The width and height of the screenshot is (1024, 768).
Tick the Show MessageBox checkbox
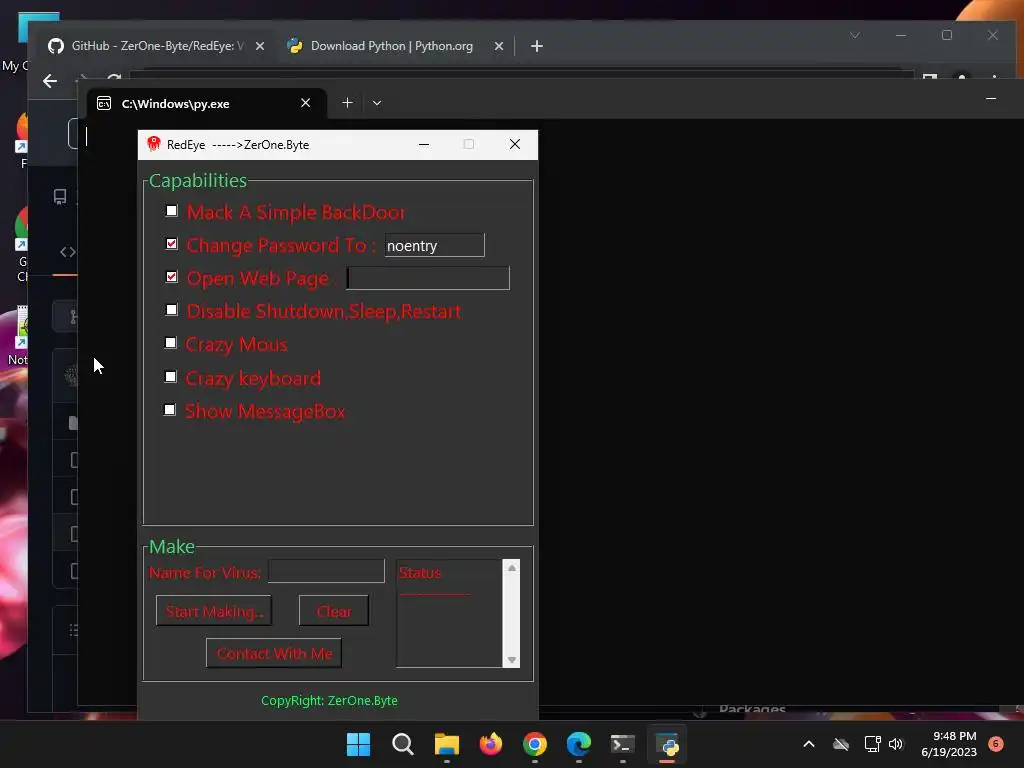coord(170,410)
